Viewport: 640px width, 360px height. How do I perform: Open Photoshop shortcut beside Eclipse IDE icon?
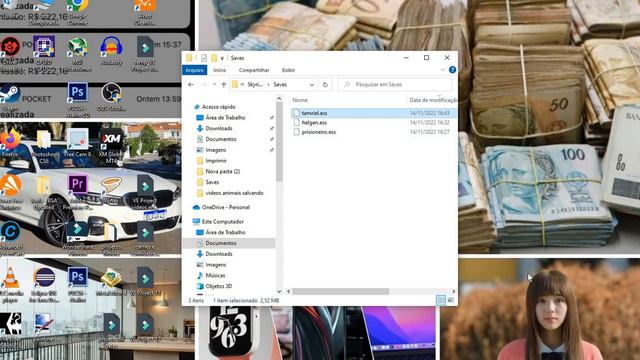(78, 284)
